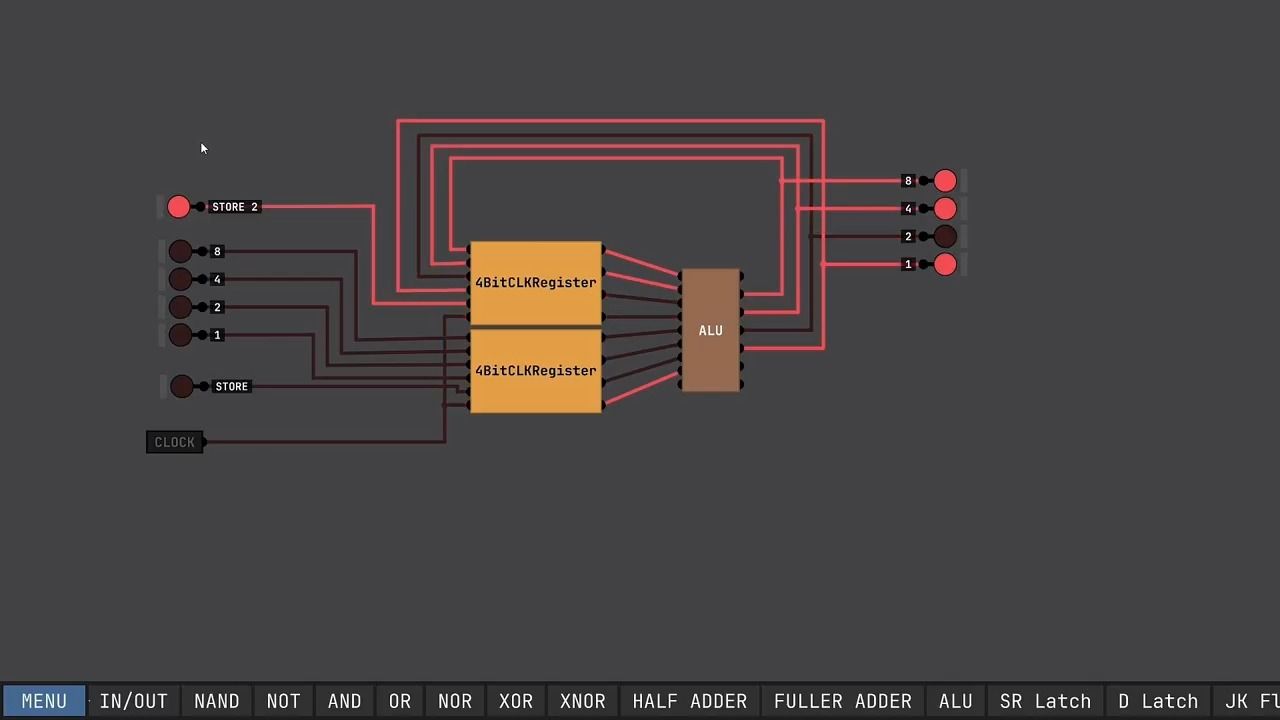The width and height of the screenshot is (1280, 720).
Task: Toggle the input pin labeled 4
Action: coord(180,279)
